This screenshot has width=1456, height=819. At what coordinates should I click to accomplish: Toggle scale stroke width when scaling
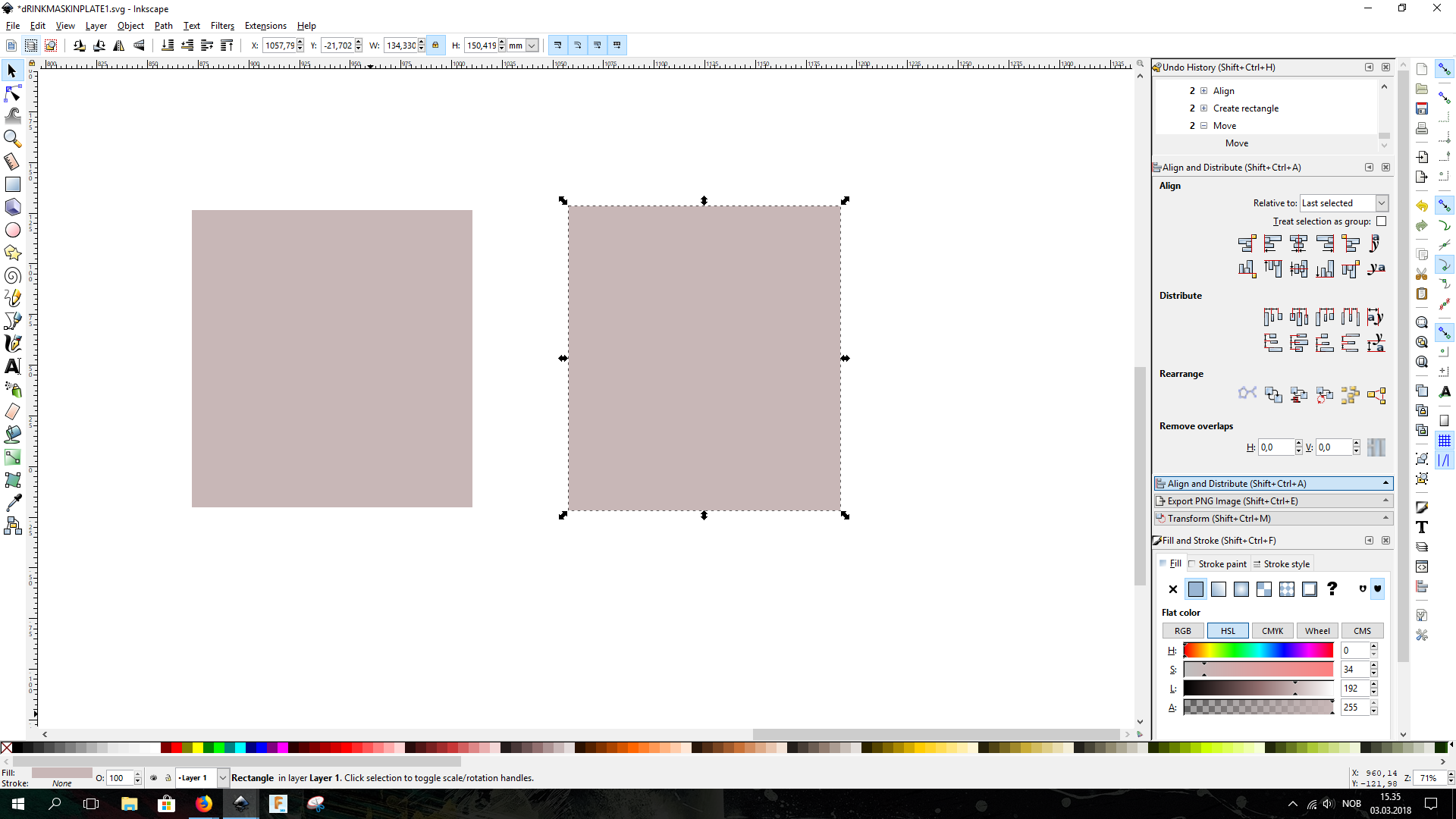[557, 45]
